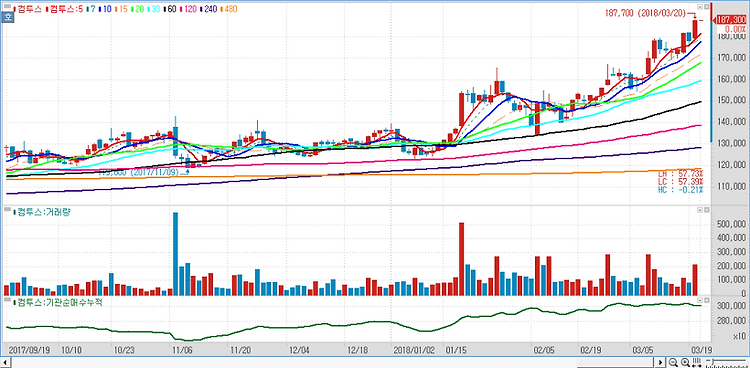
Task: Click the 500,000 volume axis label
Action: [x=731, y=224]
